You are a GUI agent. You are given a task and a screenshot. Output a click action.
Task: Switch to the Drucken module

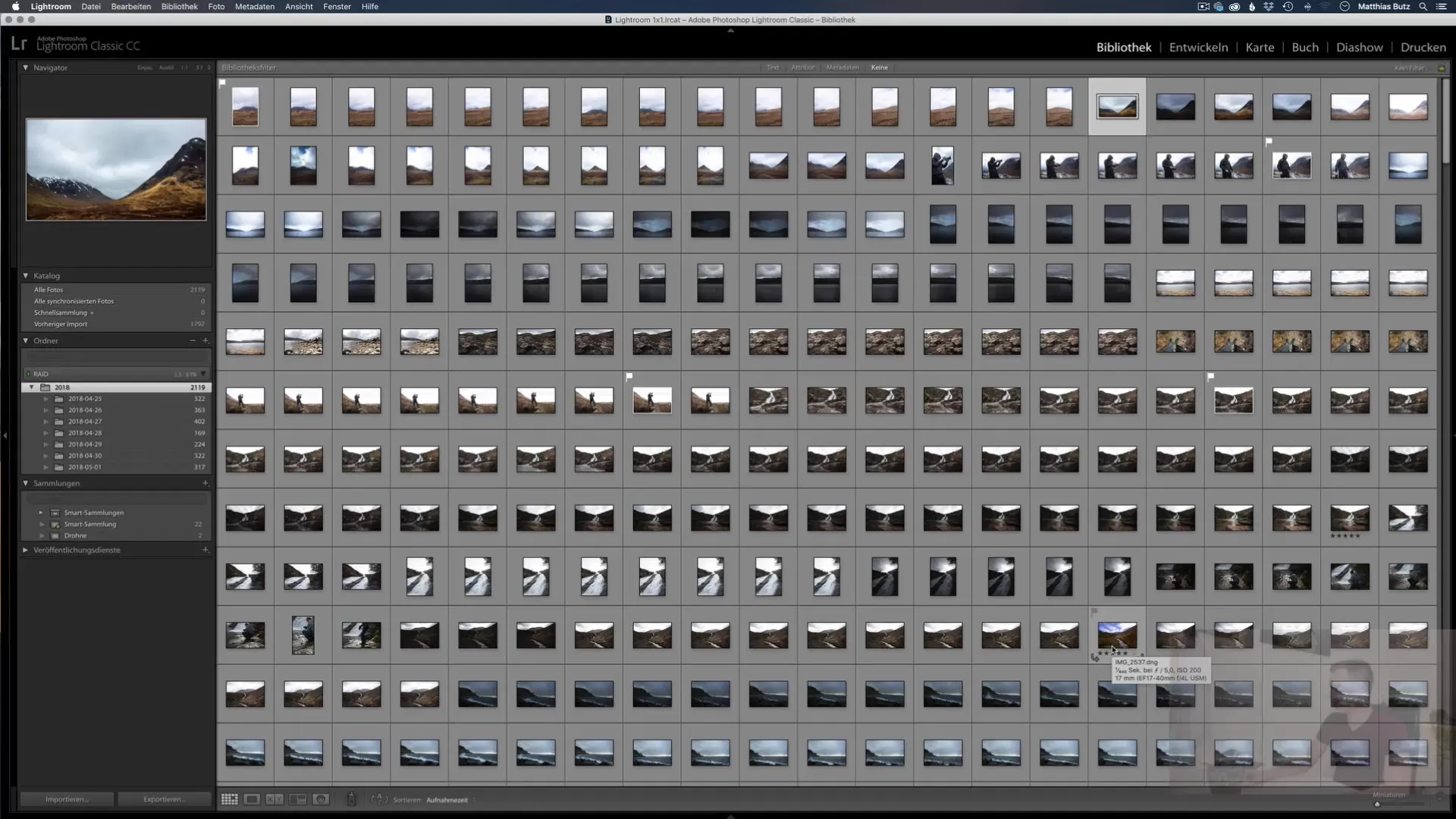(1423, 47)
